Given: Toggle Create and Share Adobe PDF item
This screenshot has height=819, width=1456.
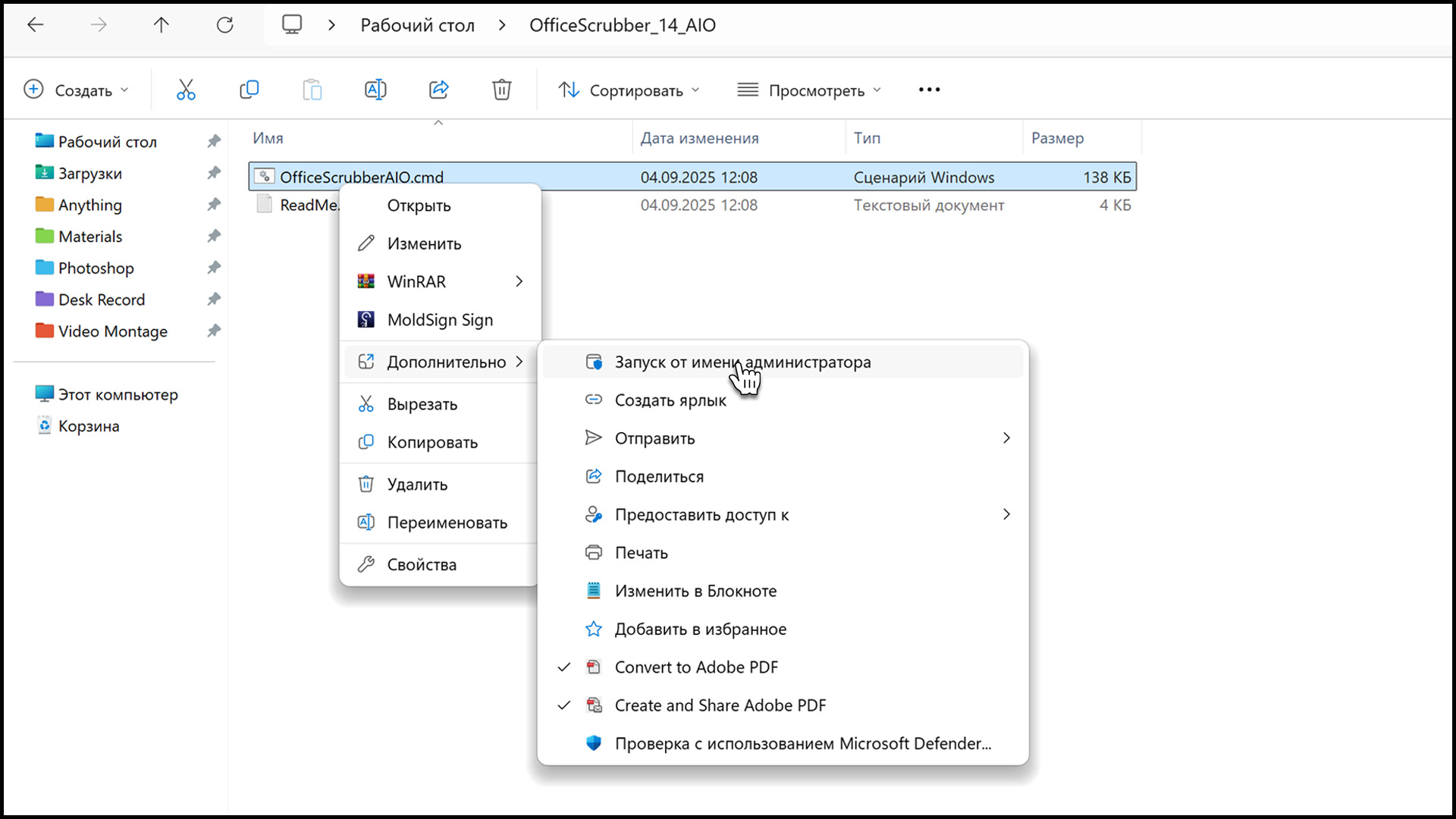Looking at the screenshot, I should pos(720,705).
